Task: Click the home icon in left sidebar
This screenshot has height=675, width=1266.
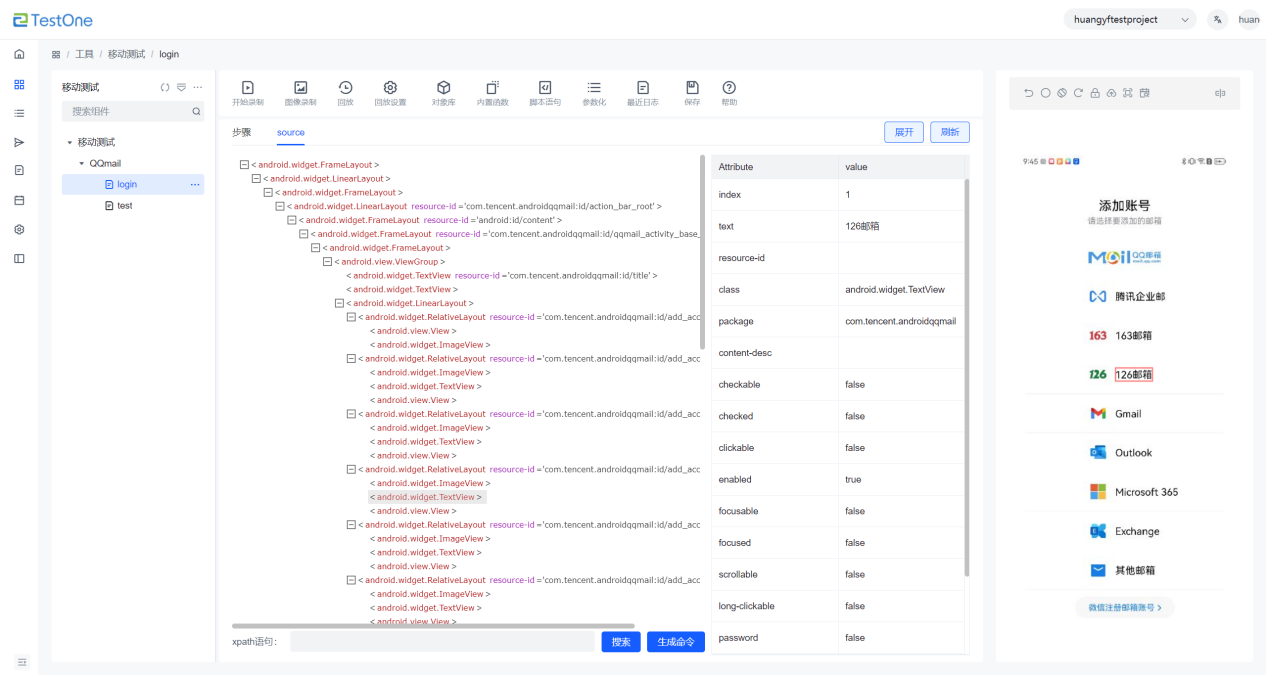Action: 19,54
